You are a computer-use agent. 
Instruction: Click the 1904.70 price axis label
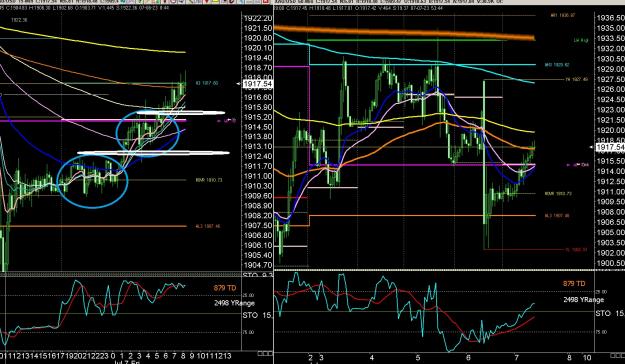(x=257, y=265)
